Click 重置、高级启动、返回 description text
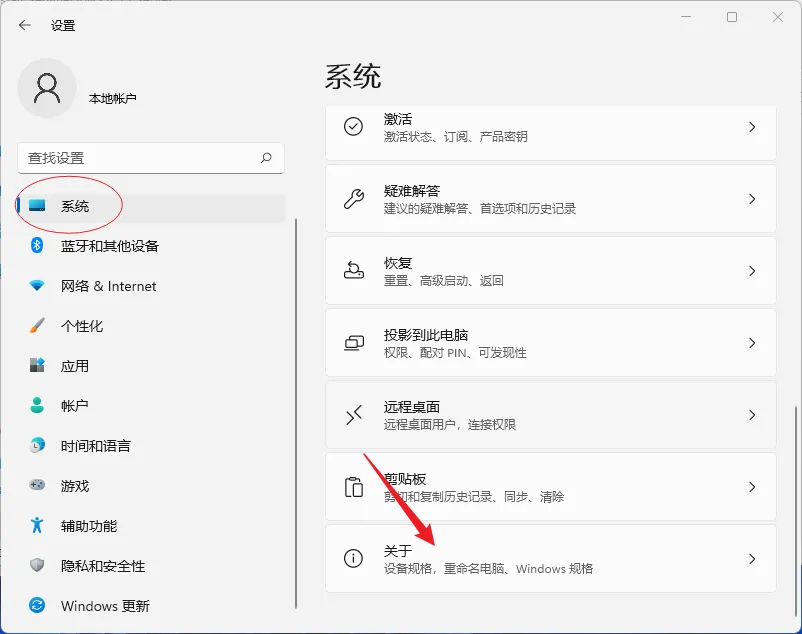The image size is (802, 634). click(443, 281)
